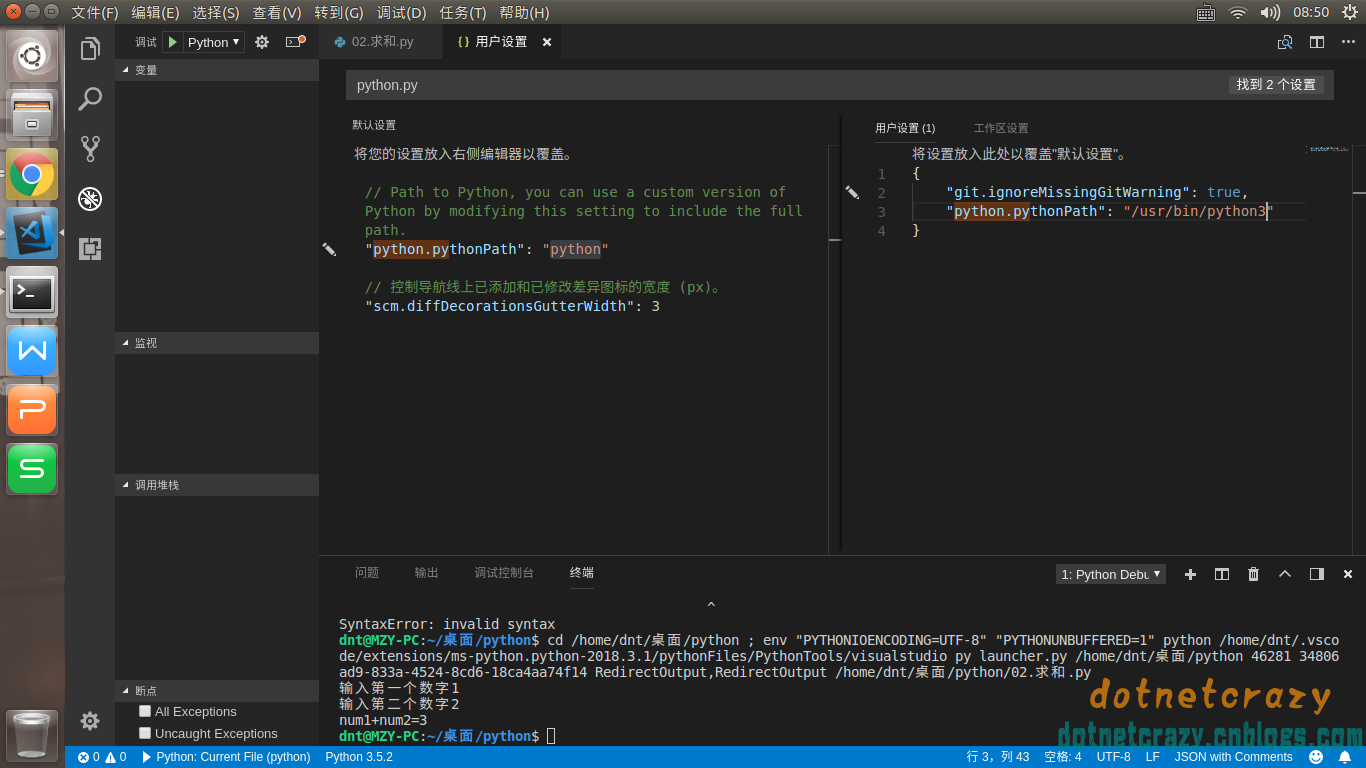Open the Explorer view in the activity bar
This screenshot has height=768, width=1366.
(90, 49)
